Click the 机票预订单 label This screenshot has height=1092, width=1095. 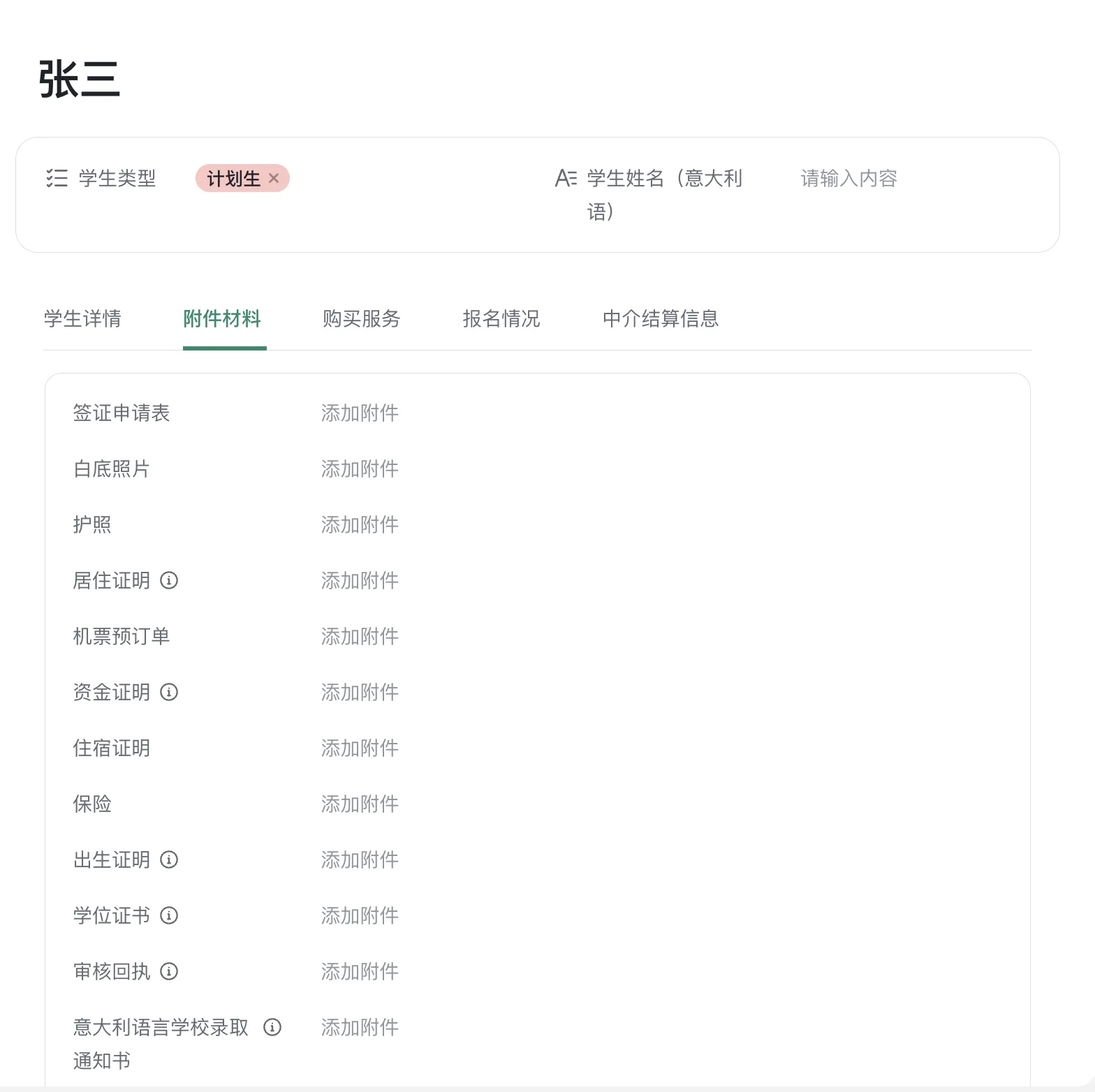tap(122, 636)
